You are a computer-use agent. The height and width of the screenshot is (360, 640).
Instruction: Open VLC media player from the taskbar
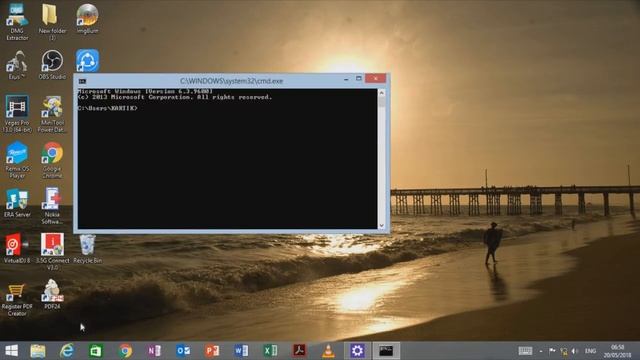click(x=328, y=351)
